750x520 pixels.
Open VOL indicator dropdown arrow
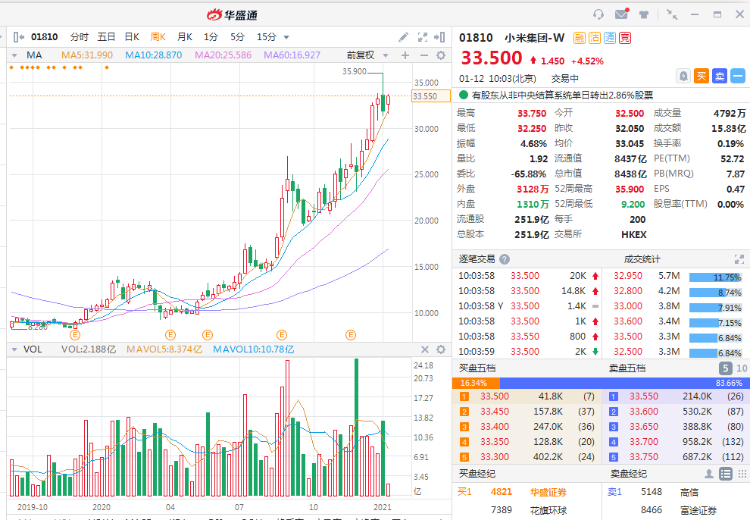14,349
